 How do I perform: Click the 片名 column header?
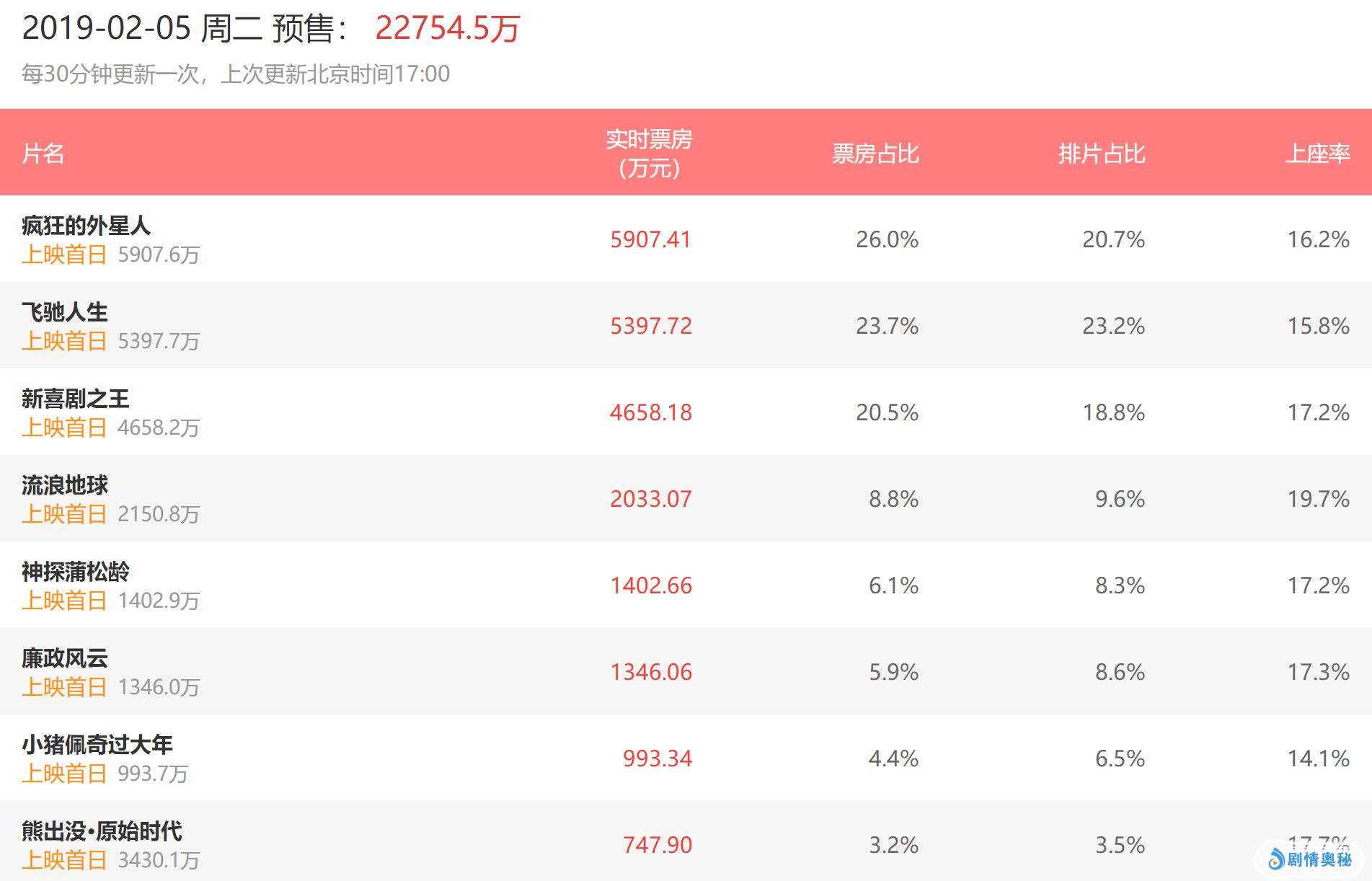[43, 154]
